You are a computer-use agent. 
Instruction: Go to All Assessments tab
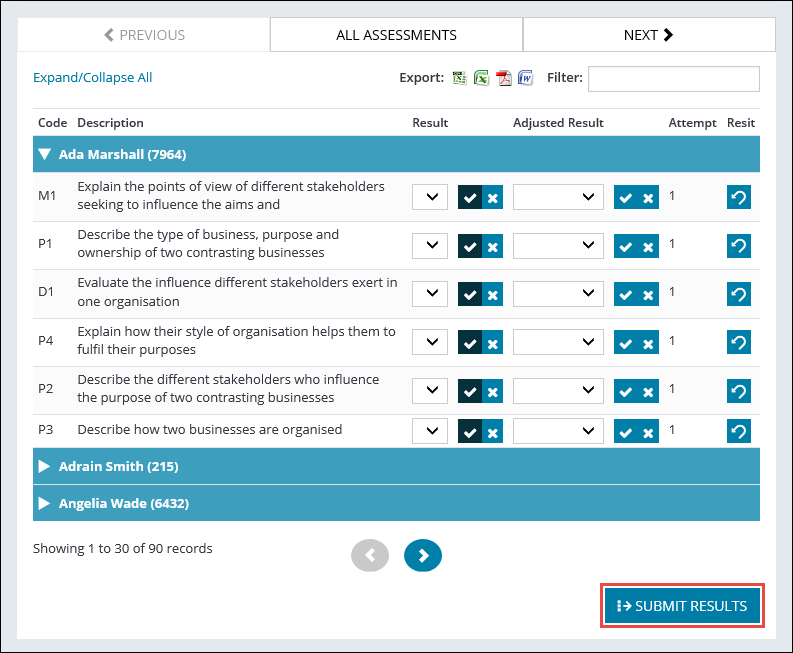pyautogui.click(x=396, y=35)
